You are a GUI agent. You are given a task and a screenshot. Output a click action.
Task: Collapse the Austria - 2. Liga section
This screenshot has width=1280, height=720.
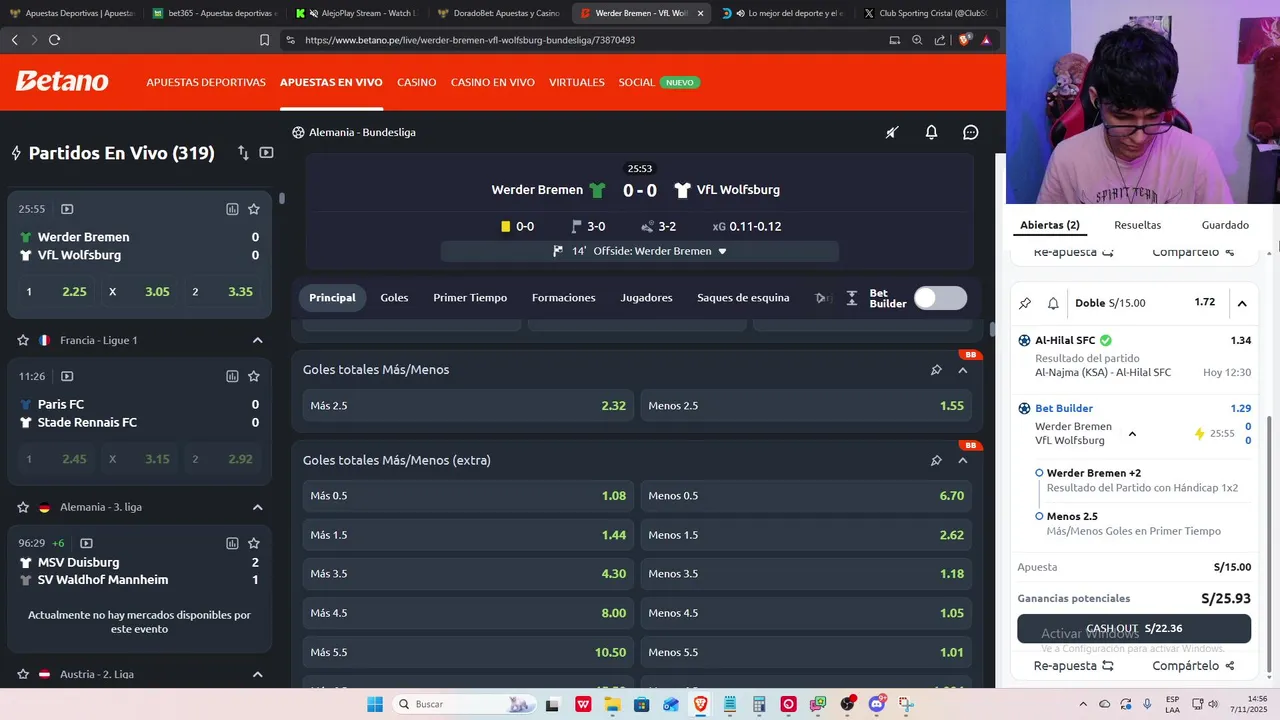coord(257,674)
